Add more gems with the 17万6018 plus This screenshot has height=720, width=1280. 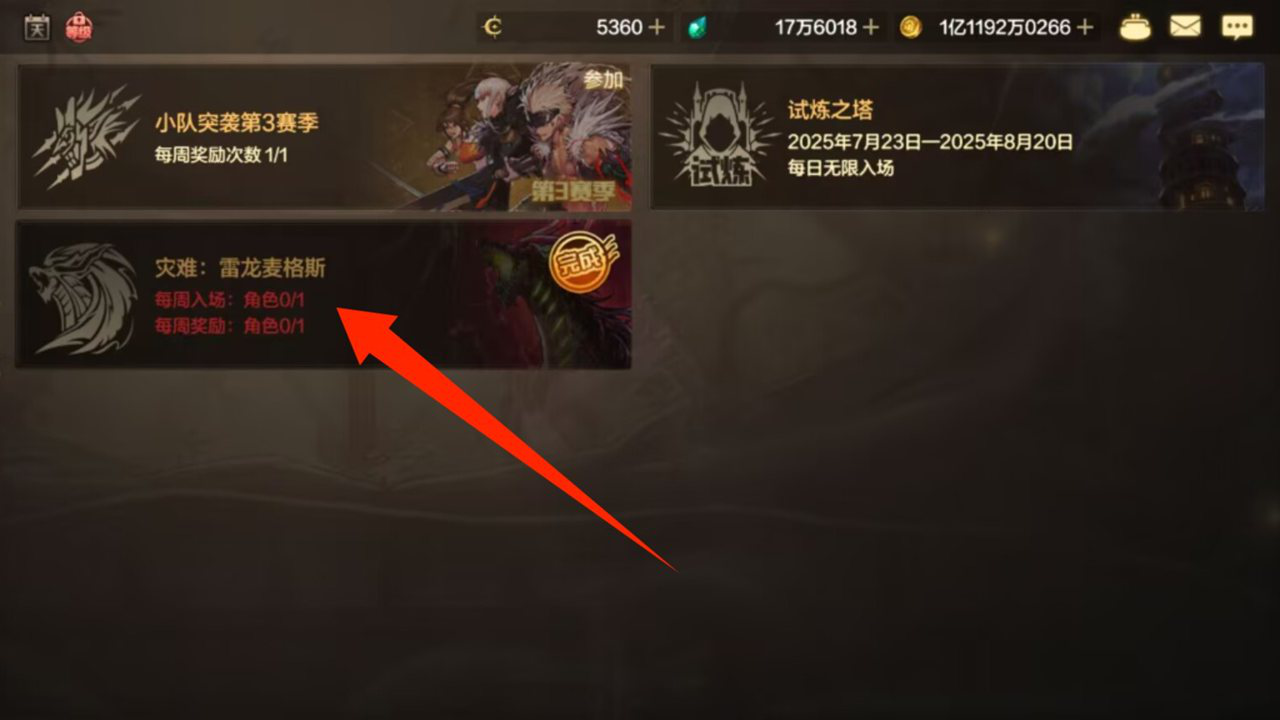(871, 27)
